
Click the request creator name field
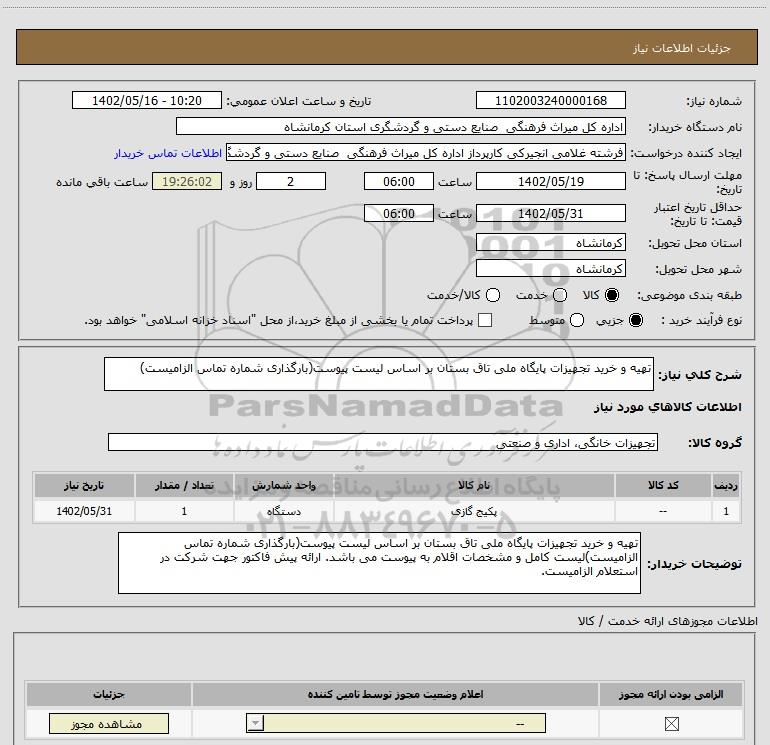[426, 152]
